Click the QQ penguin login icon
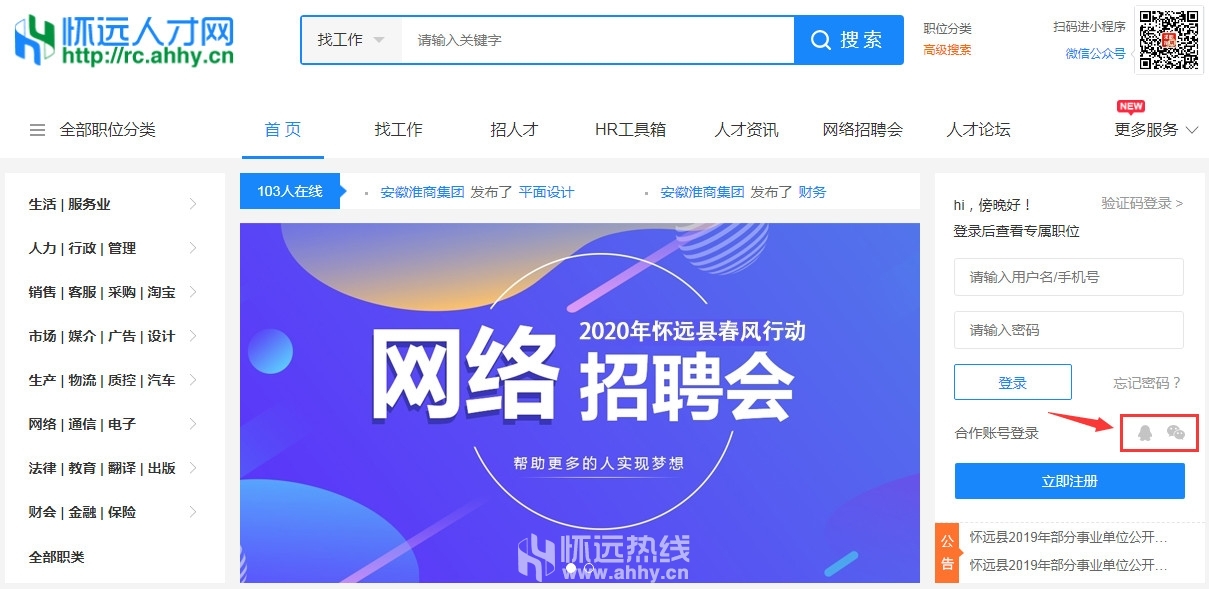 point(1145,432)
